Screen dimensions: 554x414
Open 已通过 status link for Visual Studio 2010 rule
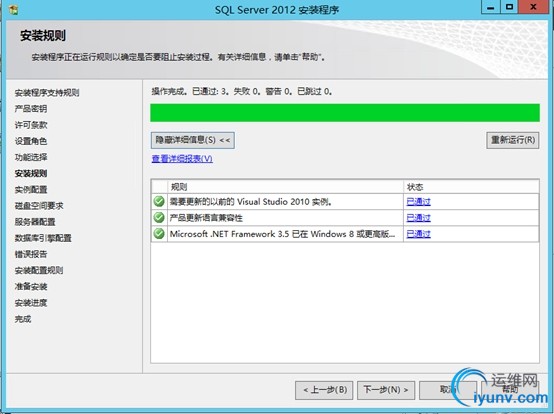(x=418, y=202)
